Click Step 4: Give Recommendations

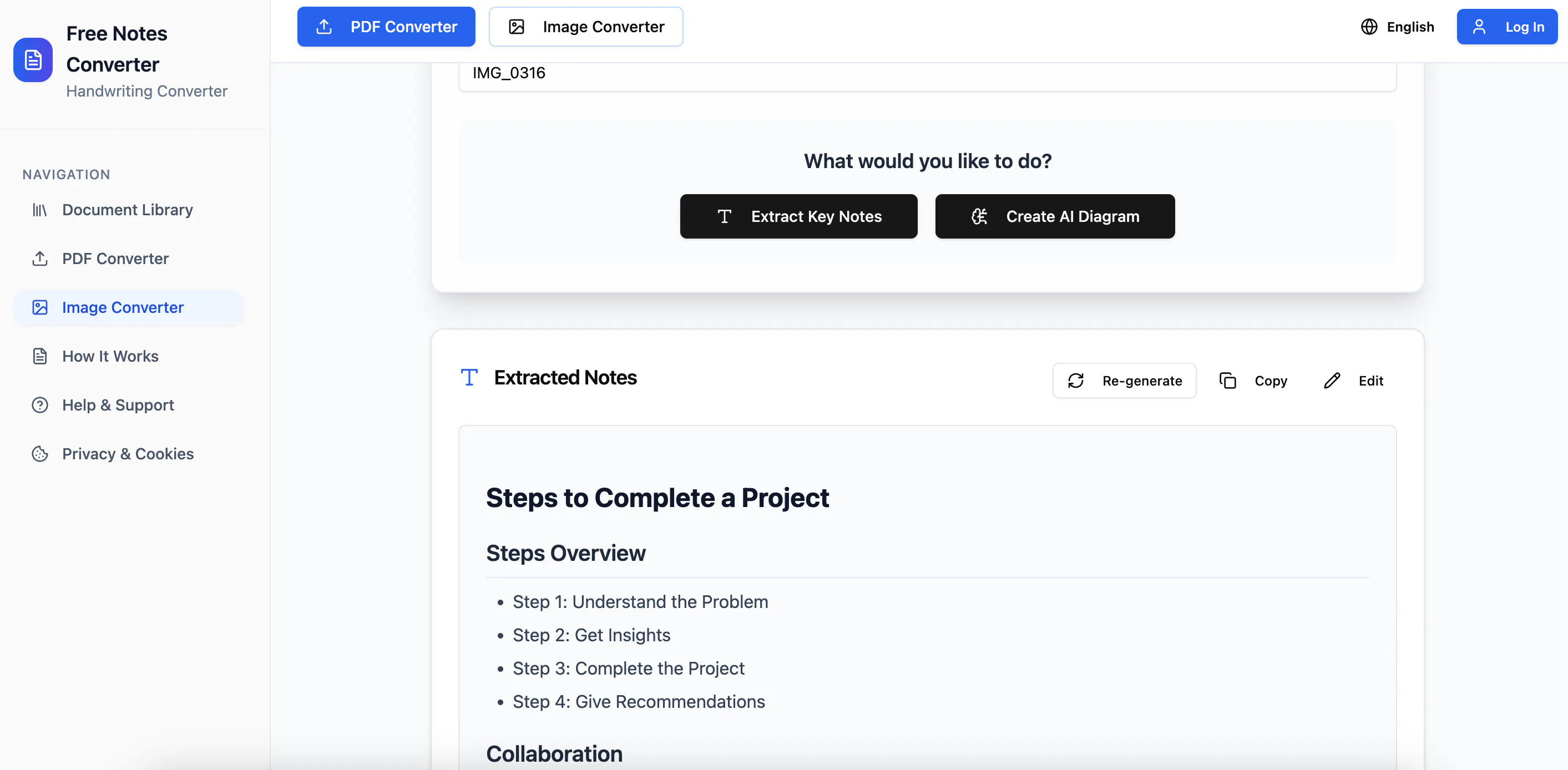coord(639,701)
